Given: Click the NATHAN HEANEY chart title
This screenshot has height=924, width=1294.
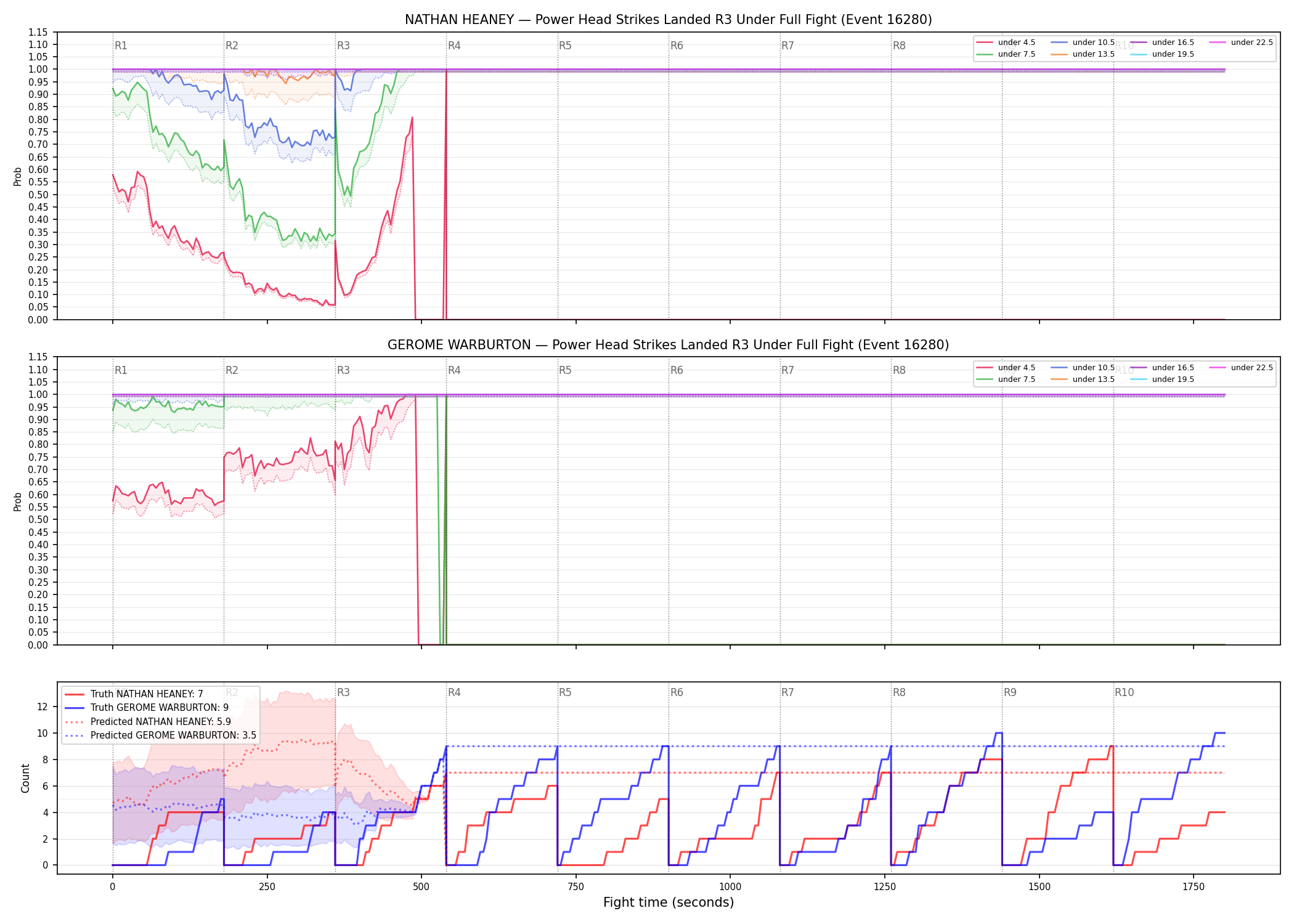Looking at the screenshot, I should tap(669, 20).
